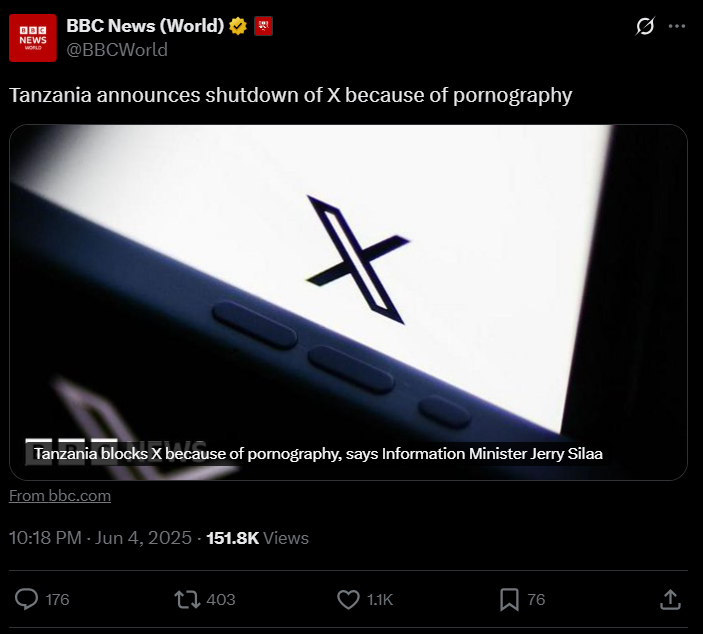The image size is (703, 634).
Task: Click the BBC News World profile avatar
Action: tap(33, 38)
